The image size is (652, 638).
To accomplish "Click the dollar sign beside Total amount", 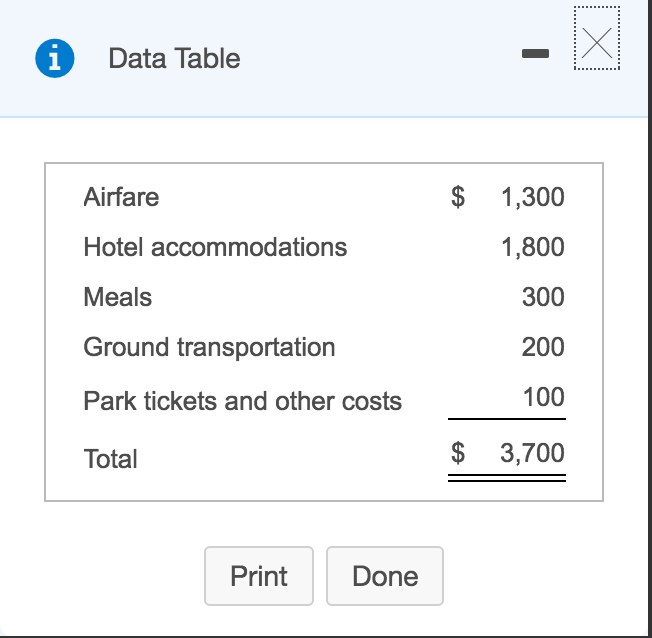I will tap(458, 453).
